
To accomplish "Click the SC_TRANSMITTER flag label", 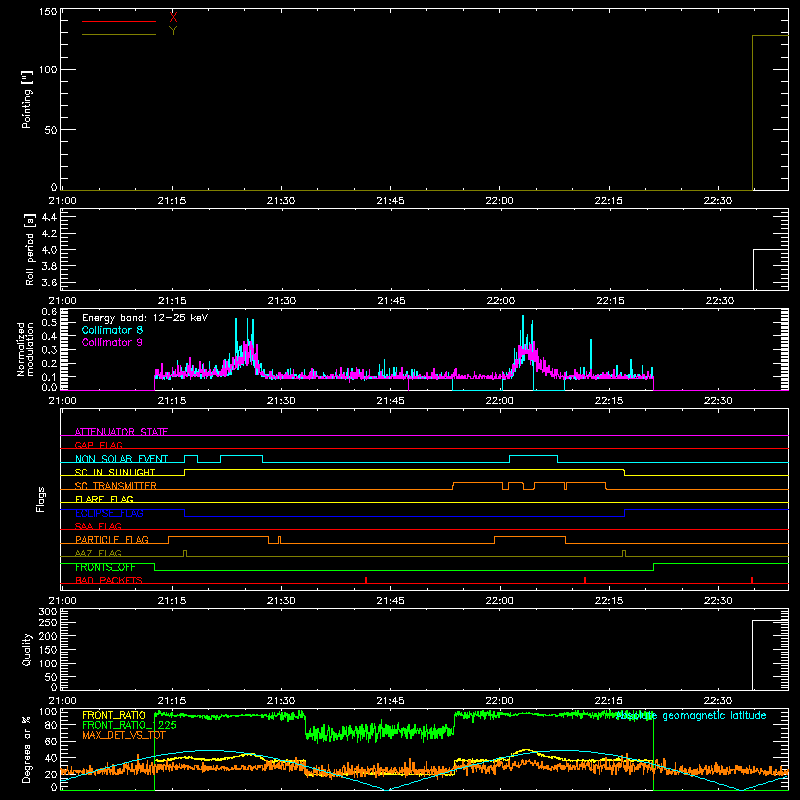I will pos(116,486).
